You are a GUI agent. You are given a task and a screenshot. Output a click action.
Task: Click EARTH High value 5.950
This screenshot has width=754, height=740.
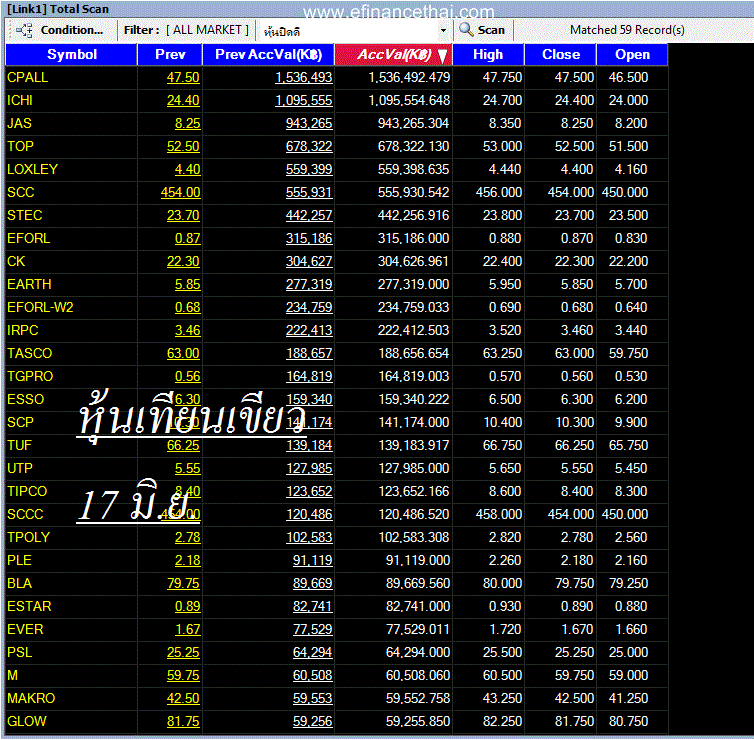(504, 284)
